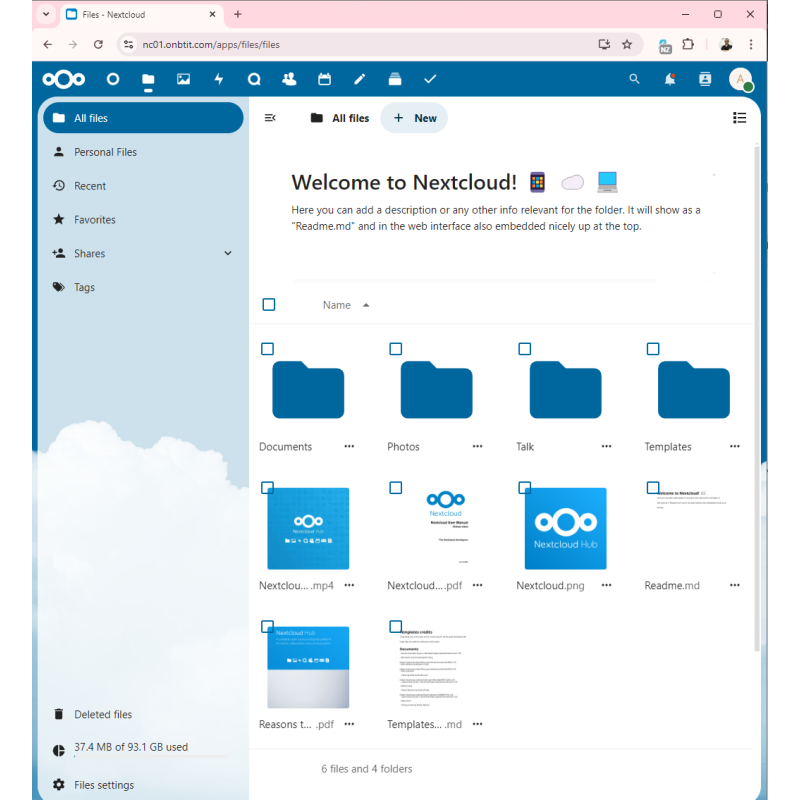Image resolution: width=800 pixels, height=800 pixels.
Task: Close the Files - Nextcloud tab
Action: point(212,14)
